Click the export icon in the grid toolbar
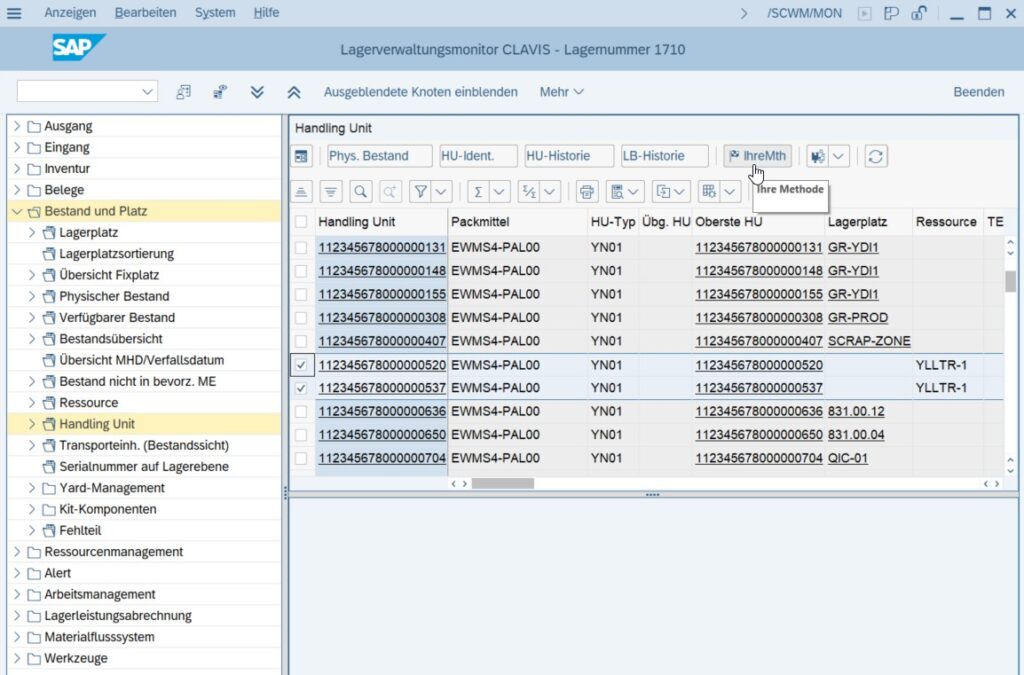The height and width of the screenshot is (675, 1024). [666, 190]
